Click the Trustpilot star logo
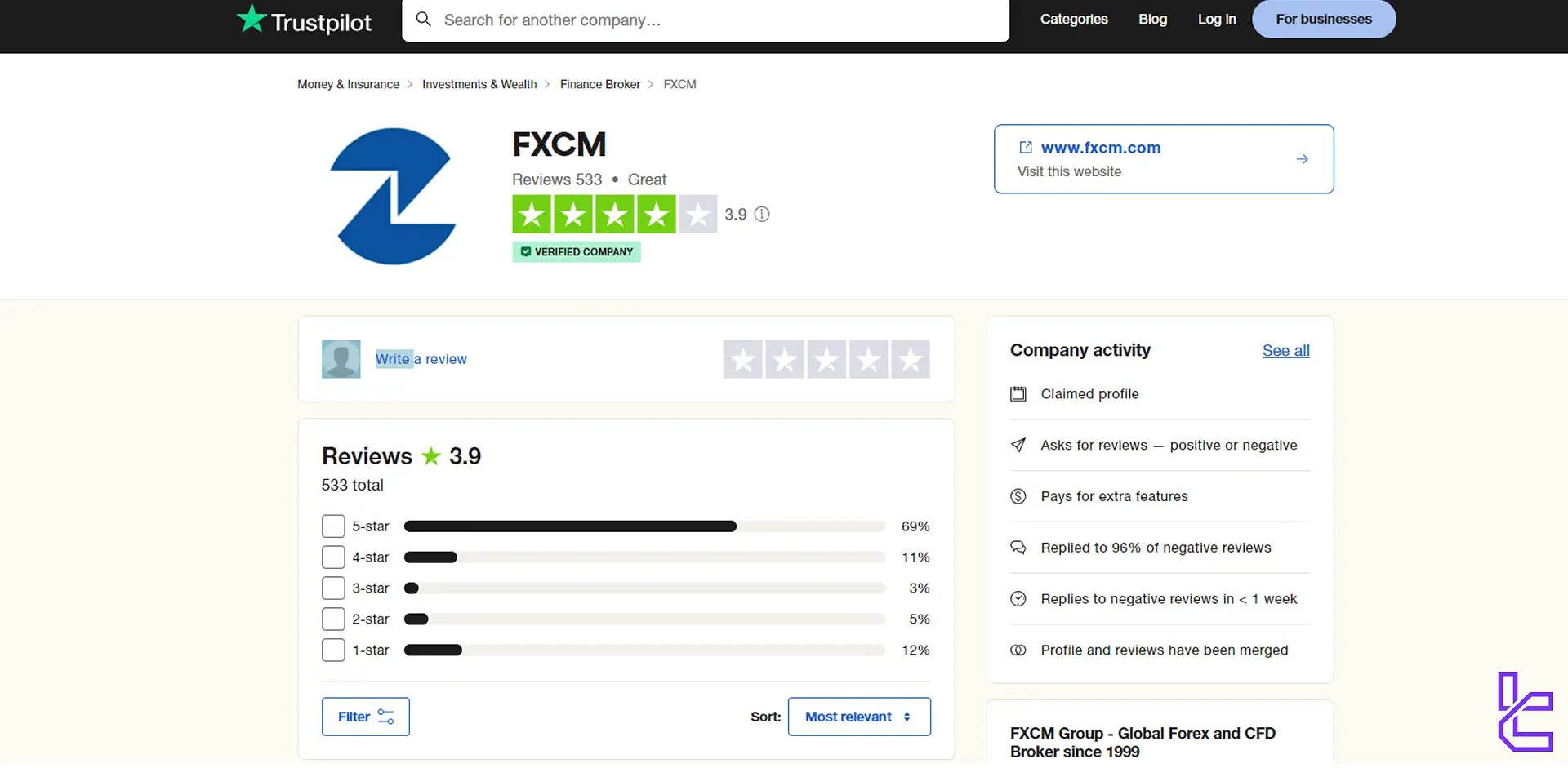 click(x=252, y=18)
